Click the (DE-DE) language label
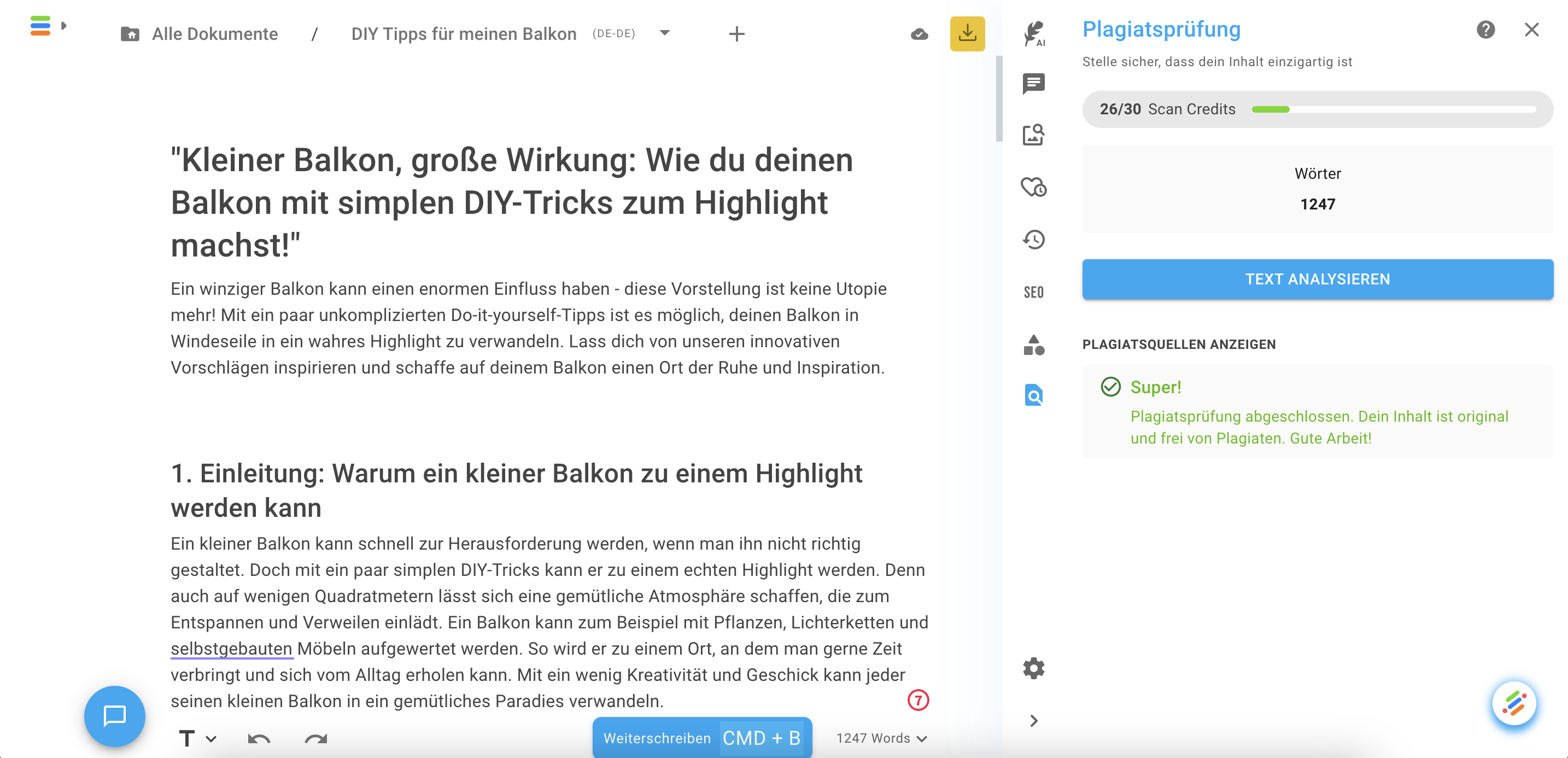1568x758 pixels. pos(613,33)
